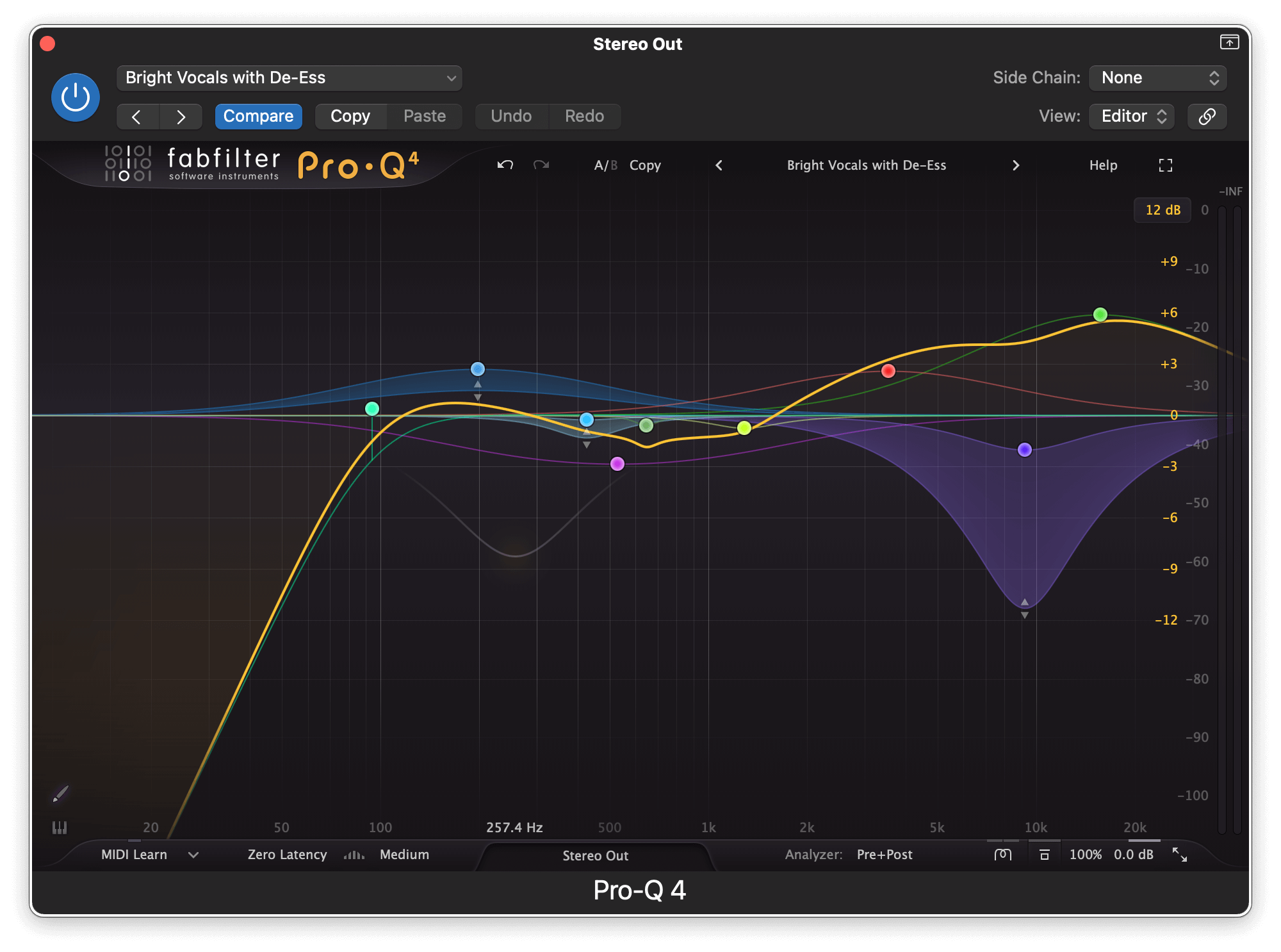Click the FabFilter Pro-Q 4 logo

point(263,164)
